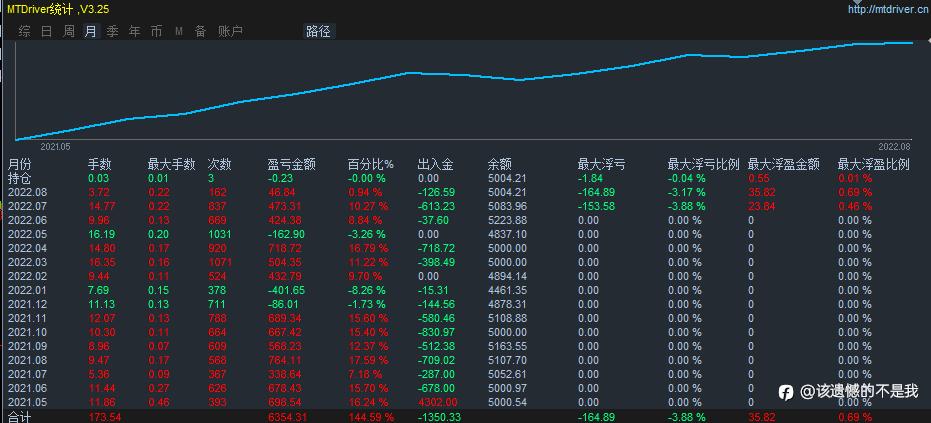Open the 日 daily statistics tab
931x423 pixels.
point(46,31)
